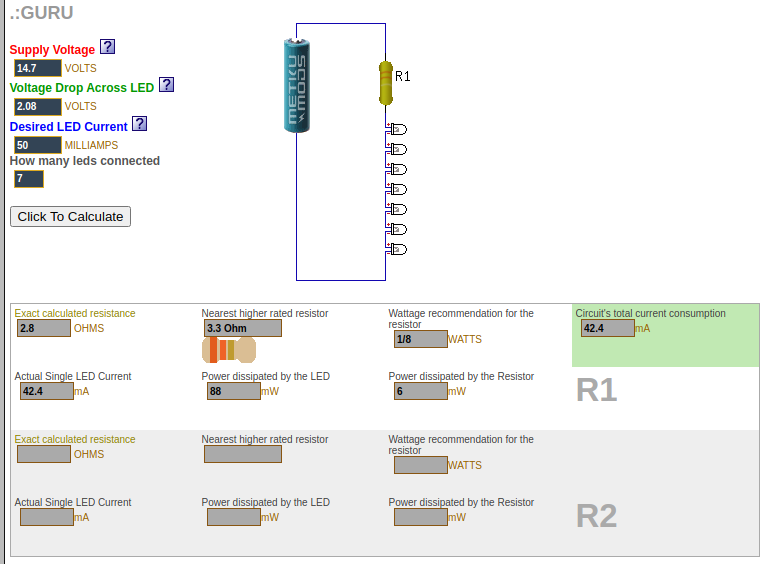
Task: Click the Desired LED Current help icon
Action: click(x=140, y=124)
